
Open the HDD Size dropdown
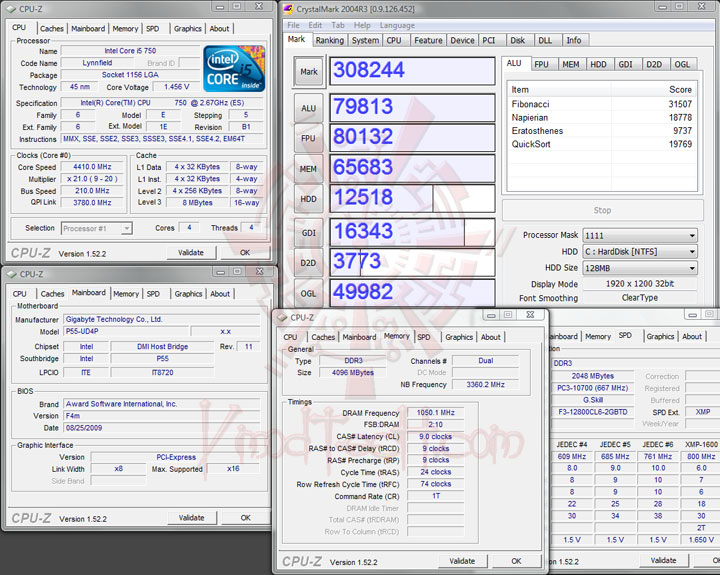coord(640,268)
